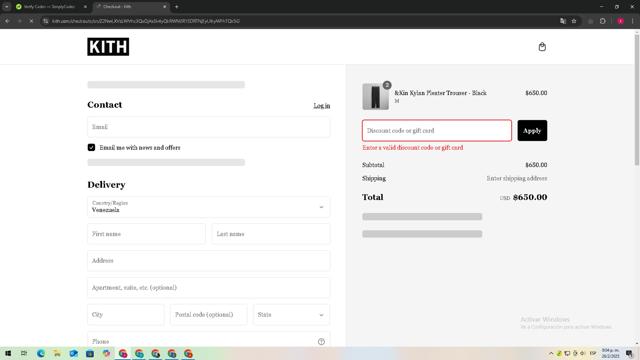
Task: Open the tab search dropdown arrow
Action: point(7,7)
